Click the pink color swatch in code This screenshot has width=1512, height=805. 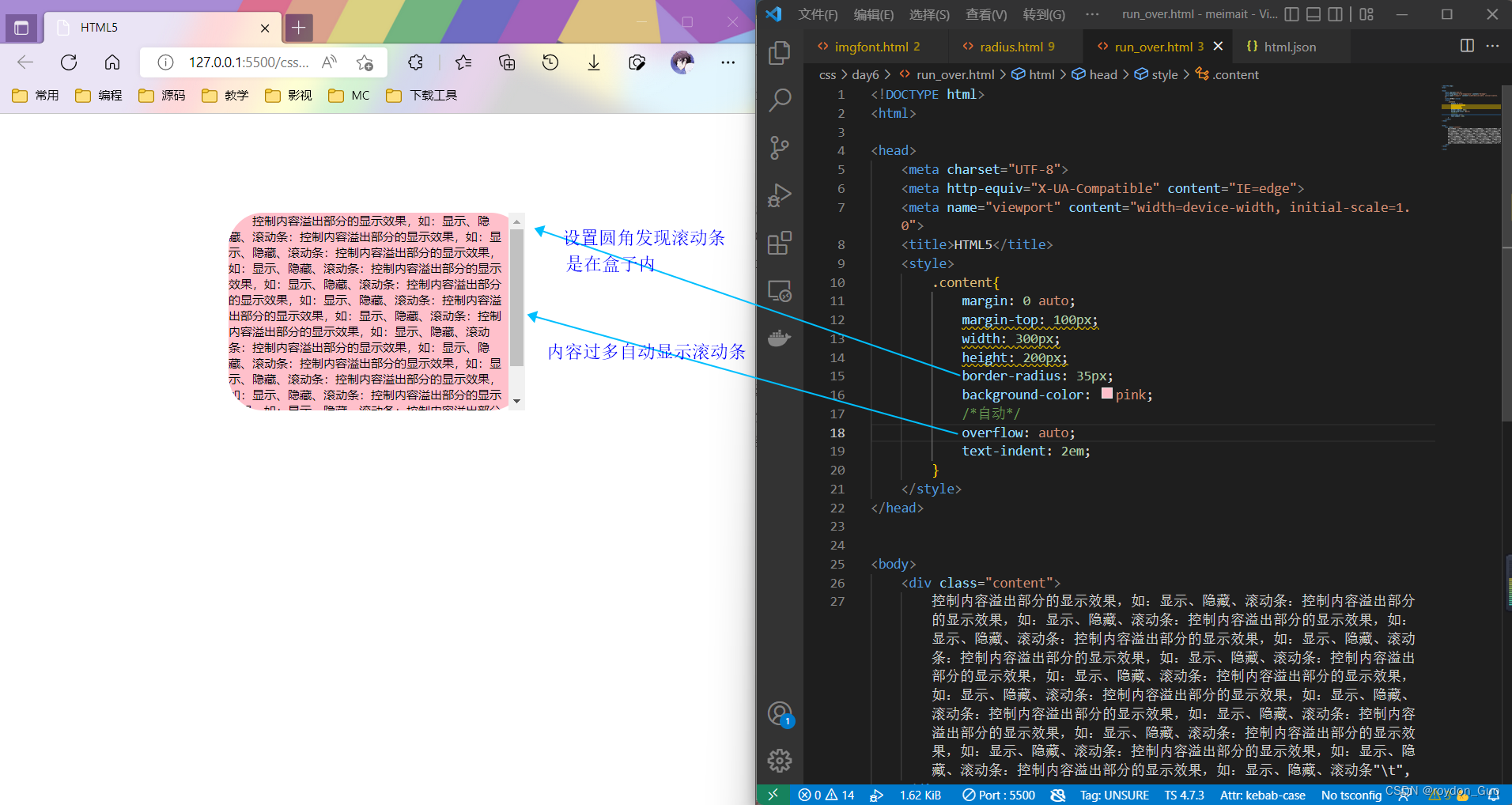tap(1107, 394)
